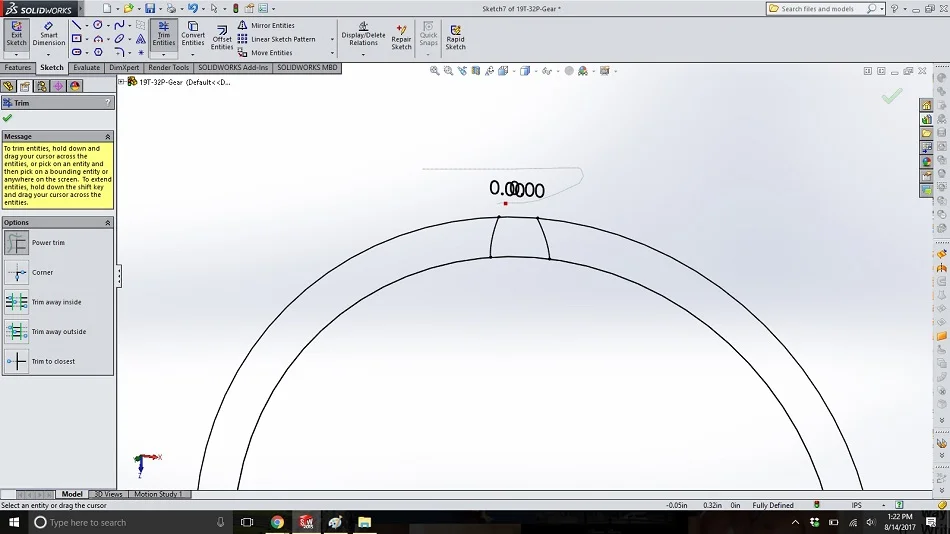
Task: Click the Trim Entities tool
Action: click(x=164, y=34)
